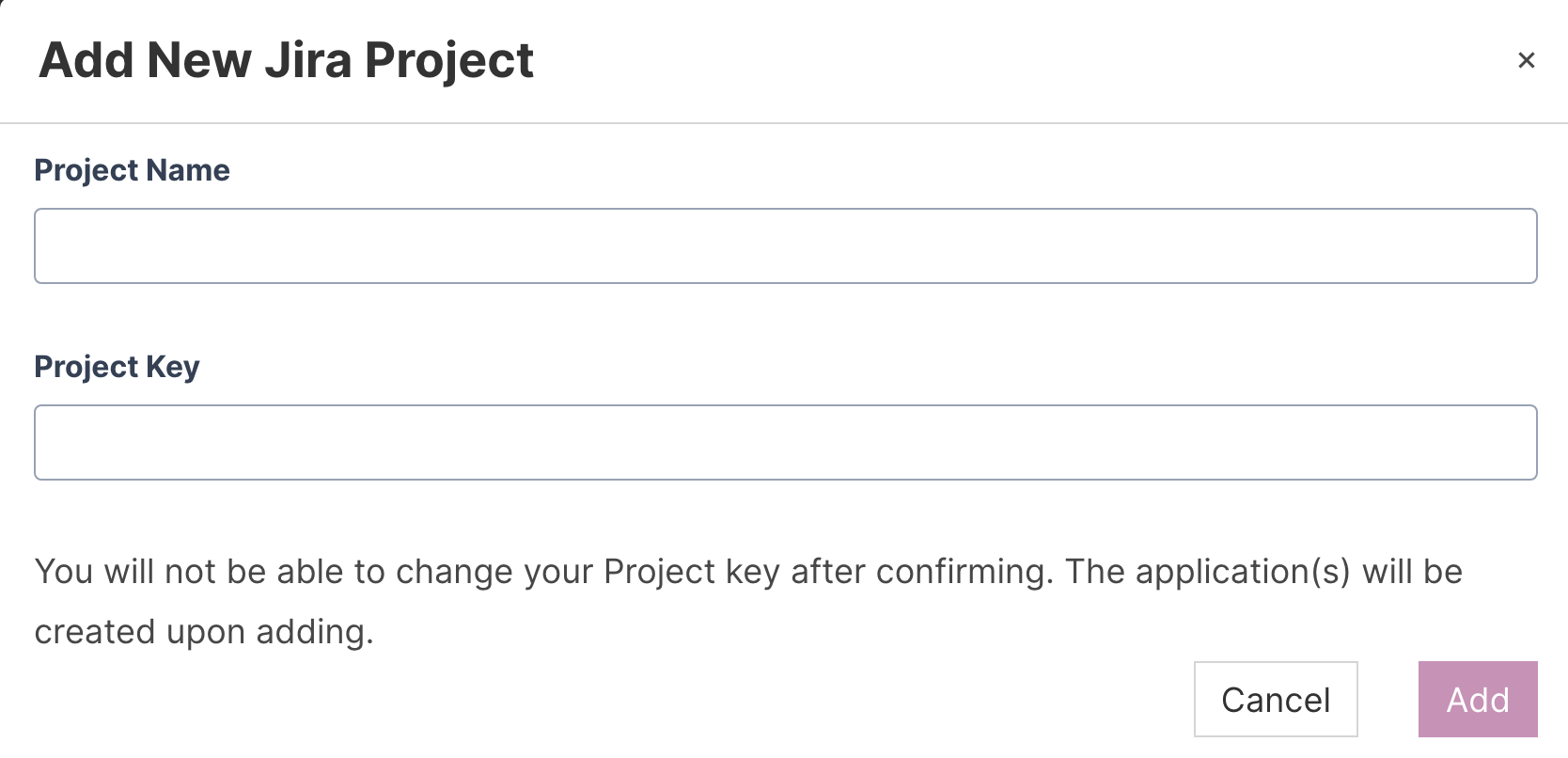Click the X in the dialog header

(x=1526, y=60)
